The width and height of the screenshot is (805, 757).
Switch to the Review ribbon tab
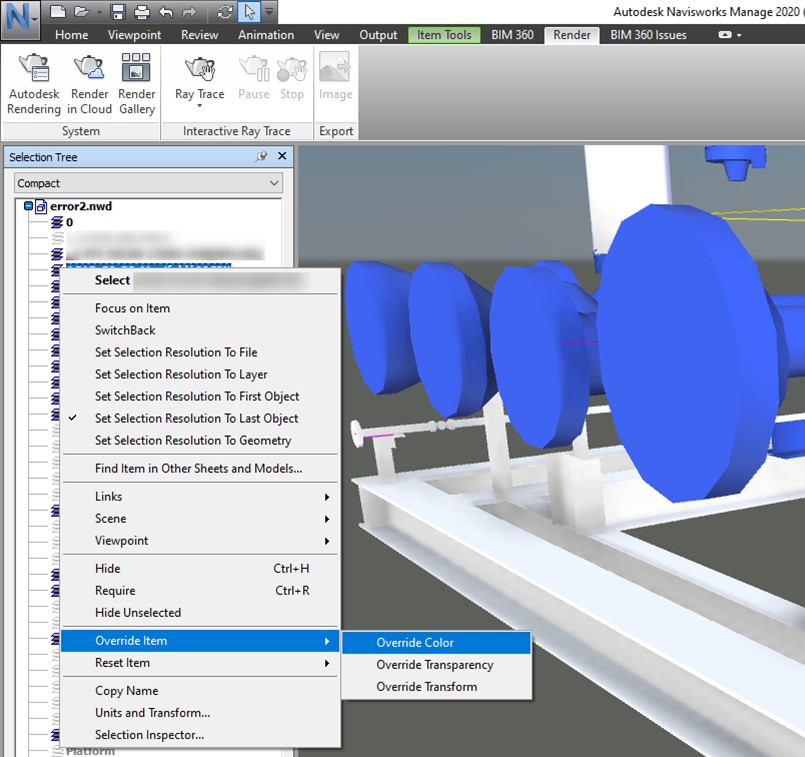199,35
